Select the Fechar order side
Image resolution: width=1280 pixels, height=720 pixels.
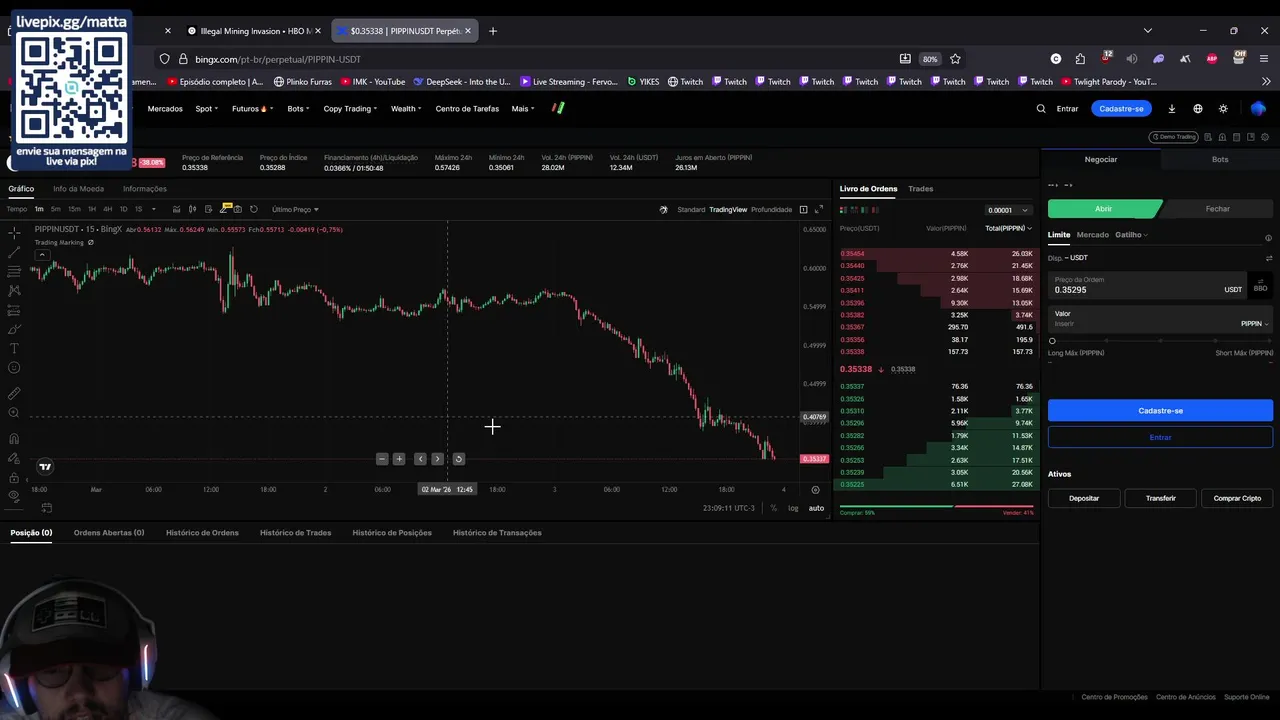click(1217, 209)
